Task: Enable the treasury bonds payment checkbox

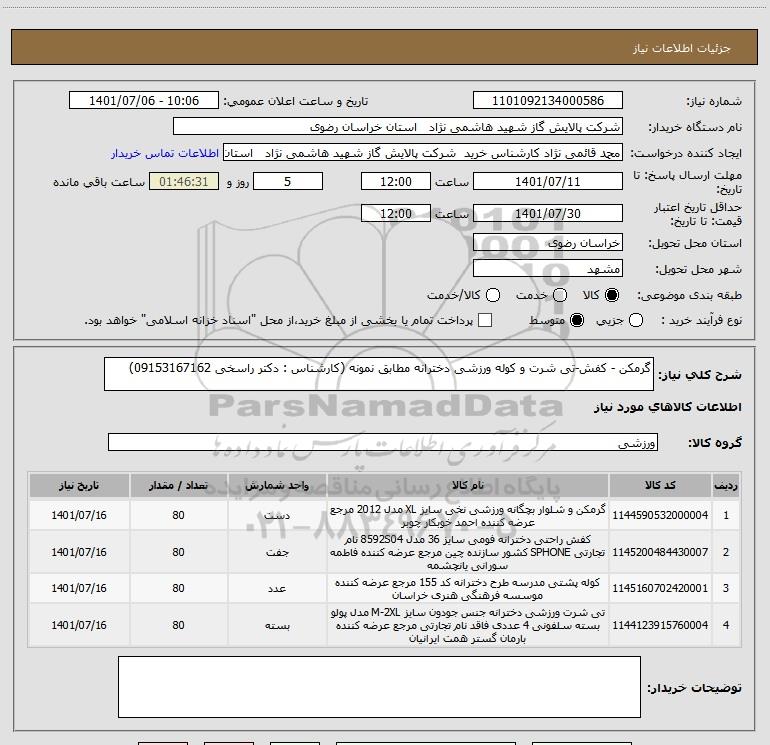Action: click(x=485, y=320)
